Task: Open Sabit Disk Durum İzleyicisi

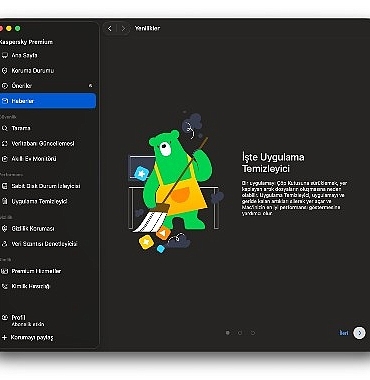Action: pos(48,186)
